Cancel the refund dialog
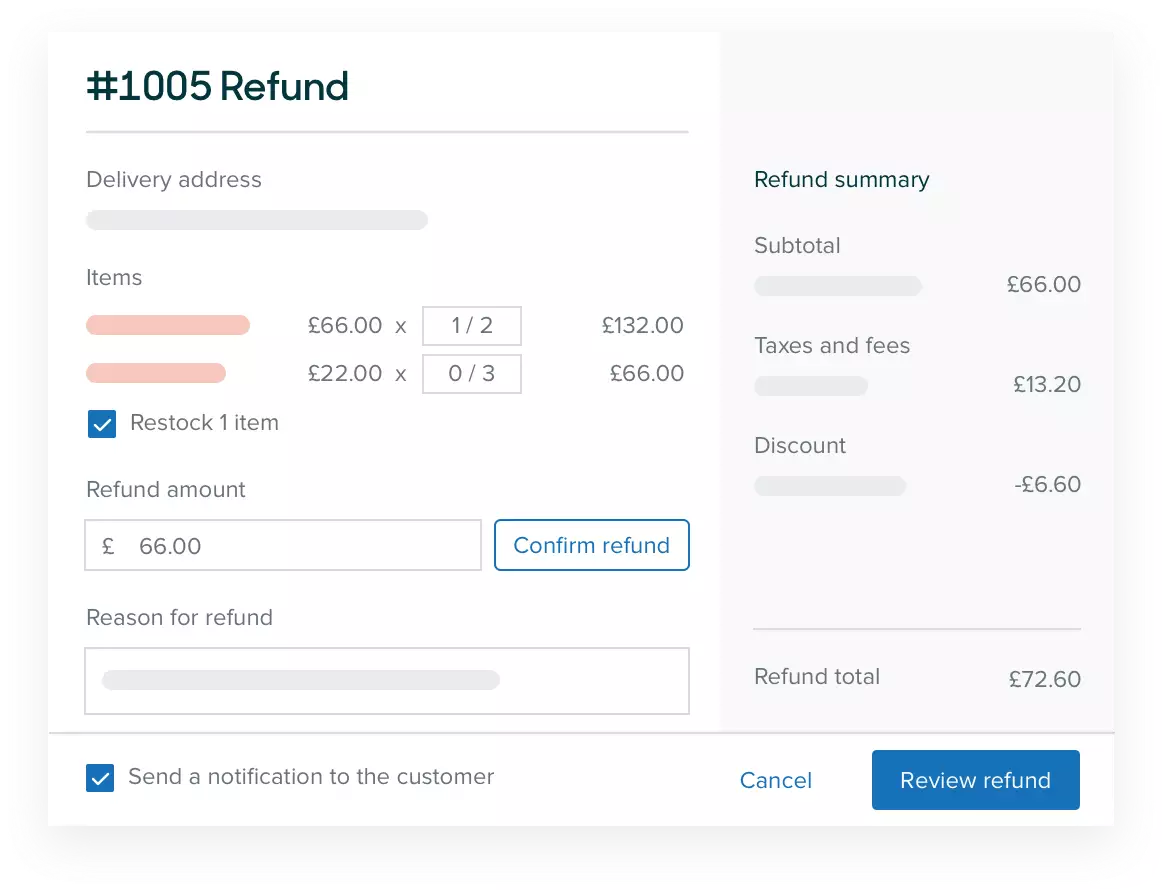 (776, 780)
